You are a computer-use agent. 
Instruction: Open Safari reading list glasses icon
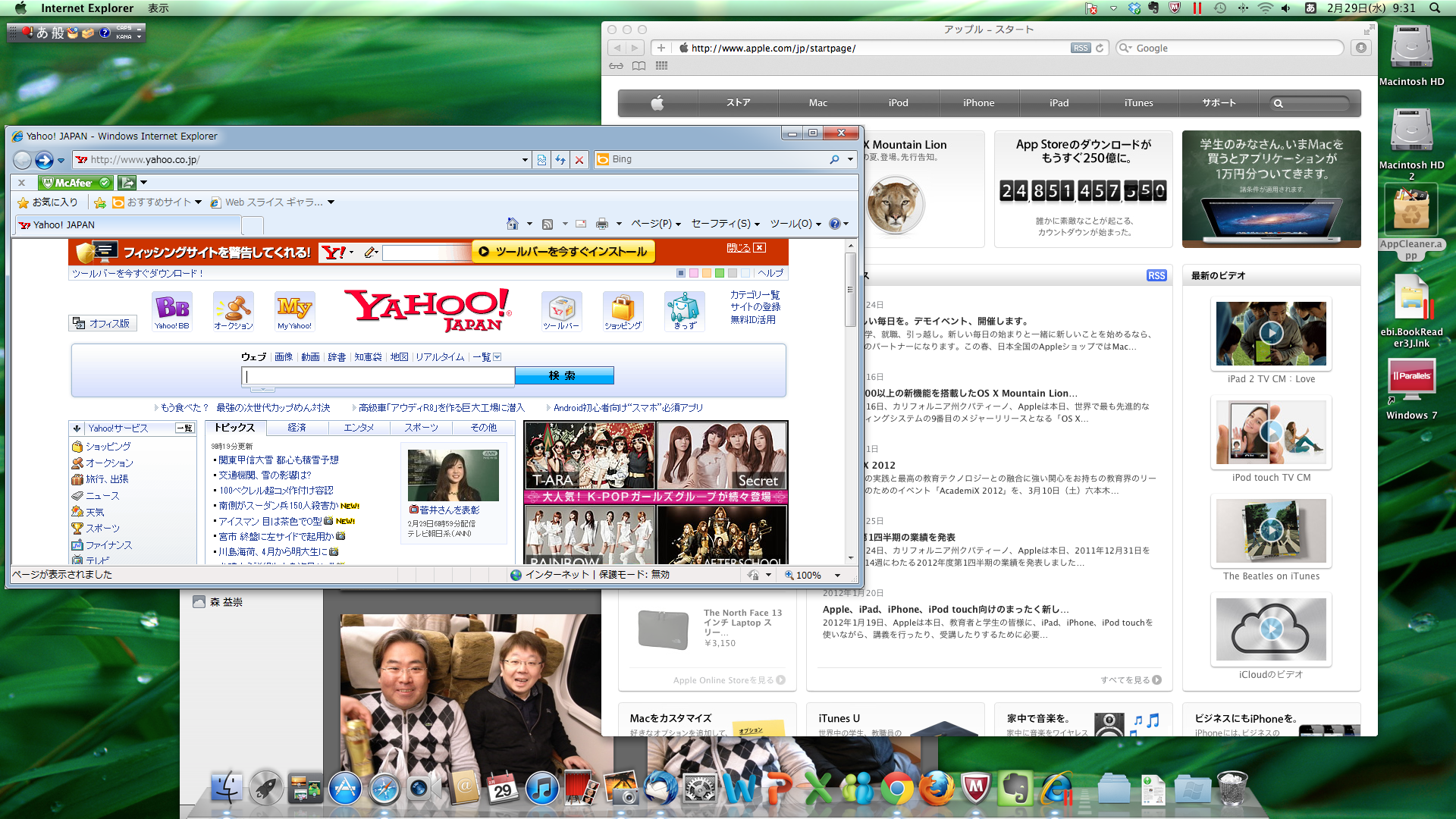point(616,66)
